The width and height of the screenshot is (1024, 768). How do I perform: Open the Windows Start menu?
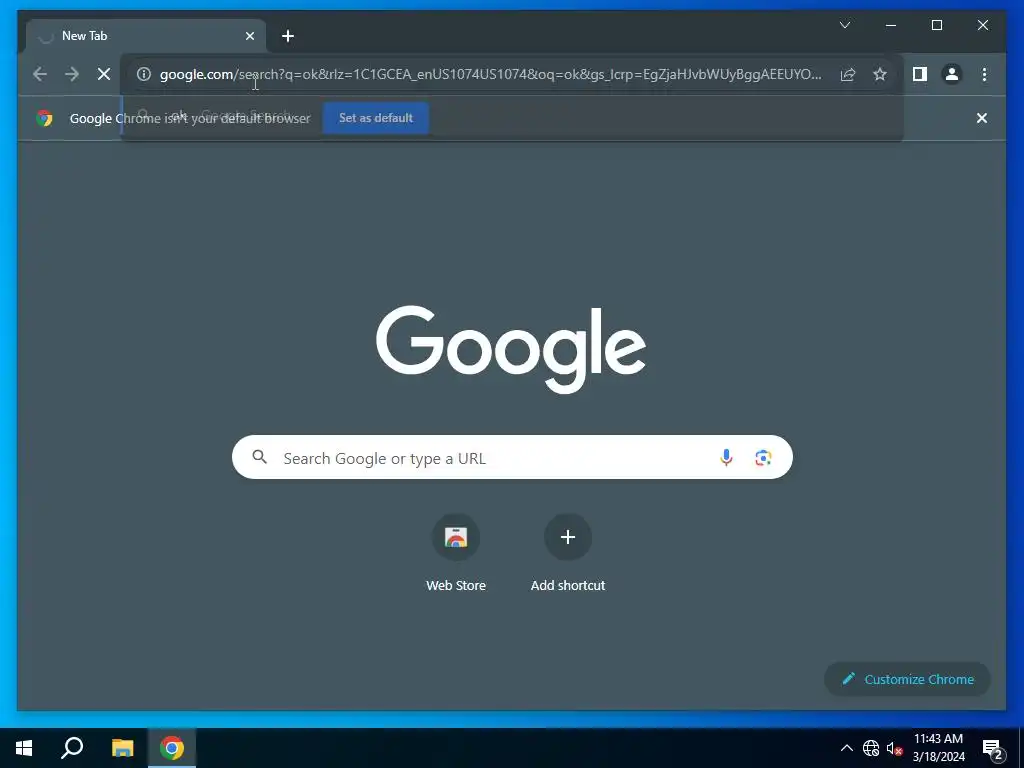coord(24,748)
